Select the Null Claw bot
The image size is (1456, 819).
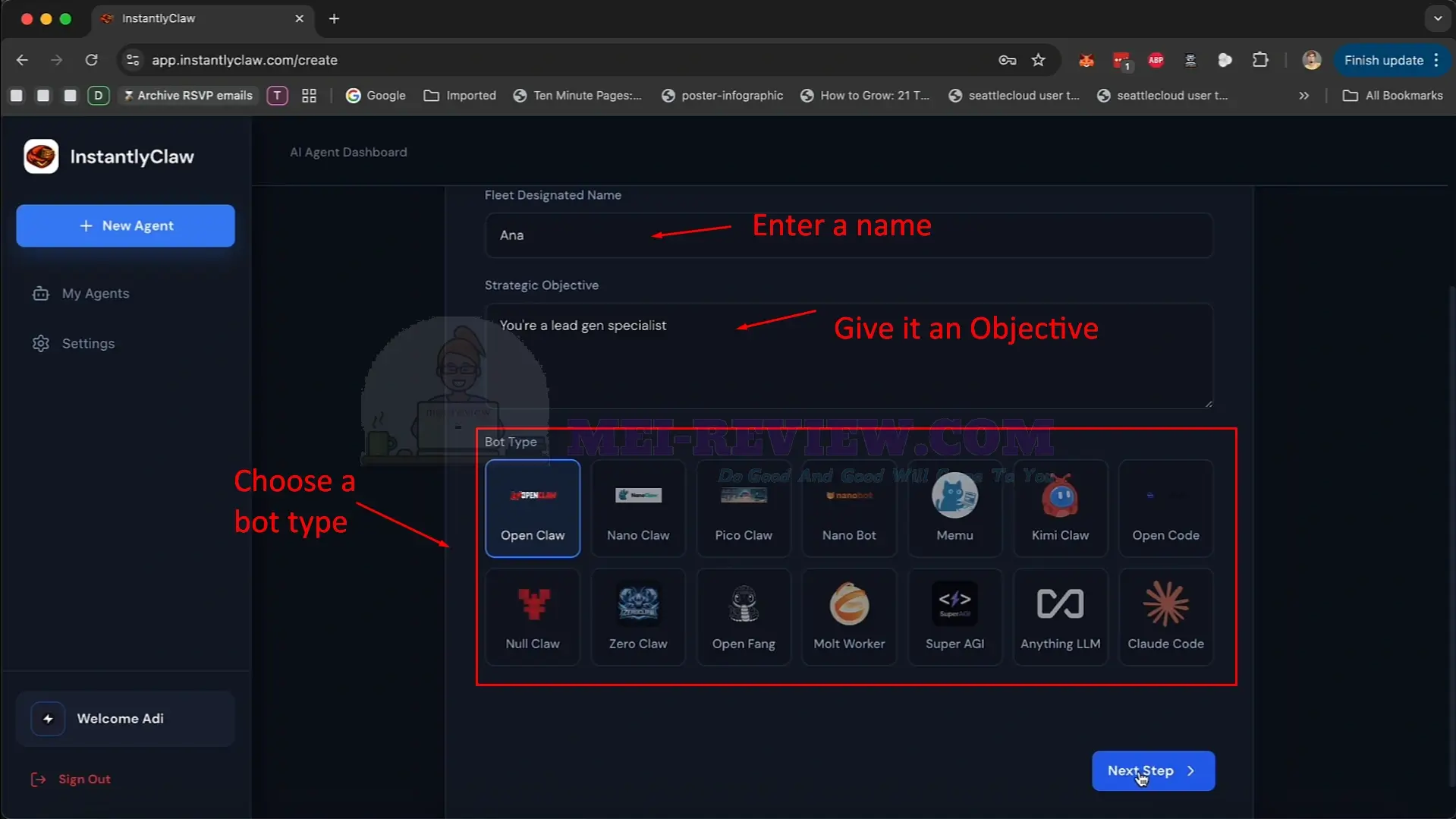(x=533, y=616)
